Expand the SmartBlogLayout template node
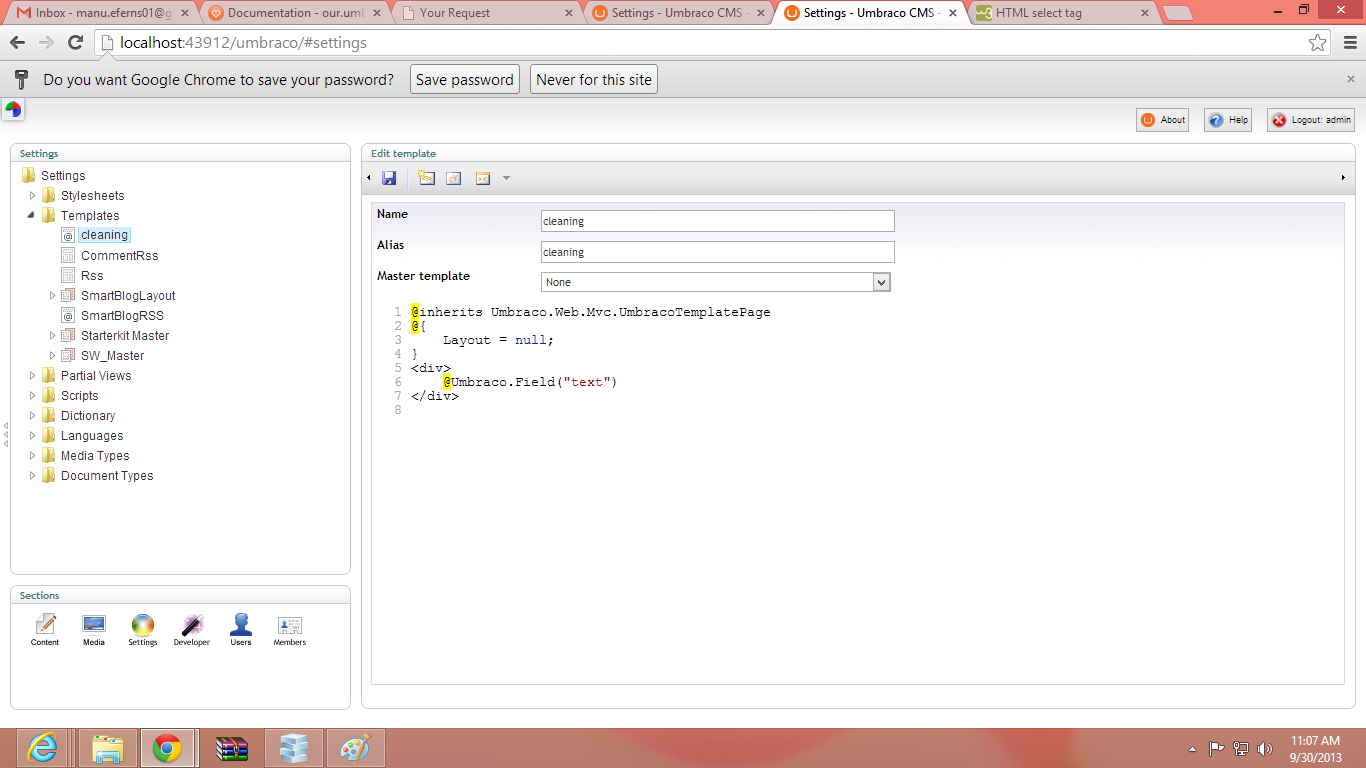Viewport: 1366px width, 768px height. tap(52, 295)
